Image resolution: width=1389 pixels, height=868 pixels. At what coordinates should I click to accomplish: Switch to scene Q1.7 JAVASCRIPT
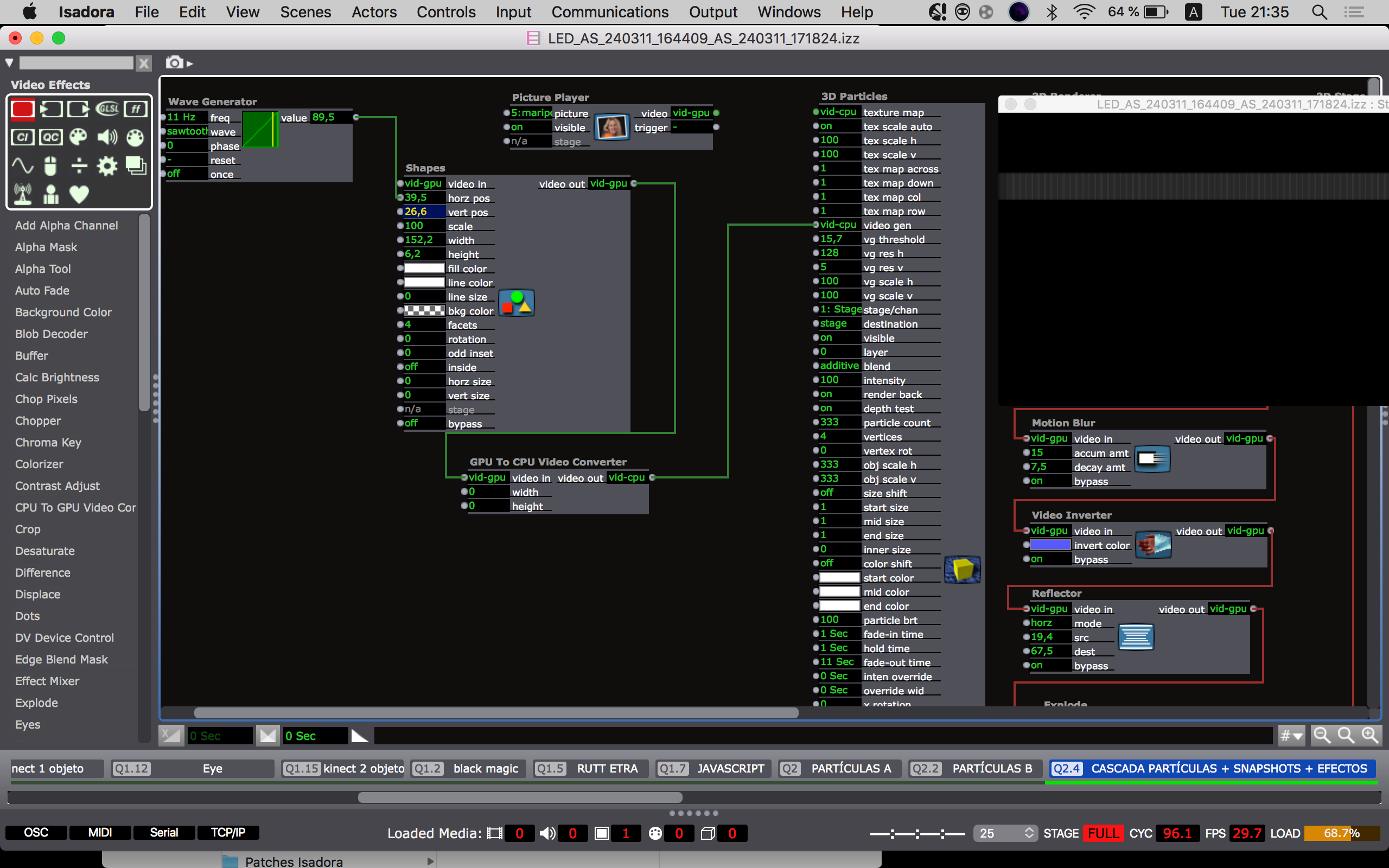[x=713, y=768]
